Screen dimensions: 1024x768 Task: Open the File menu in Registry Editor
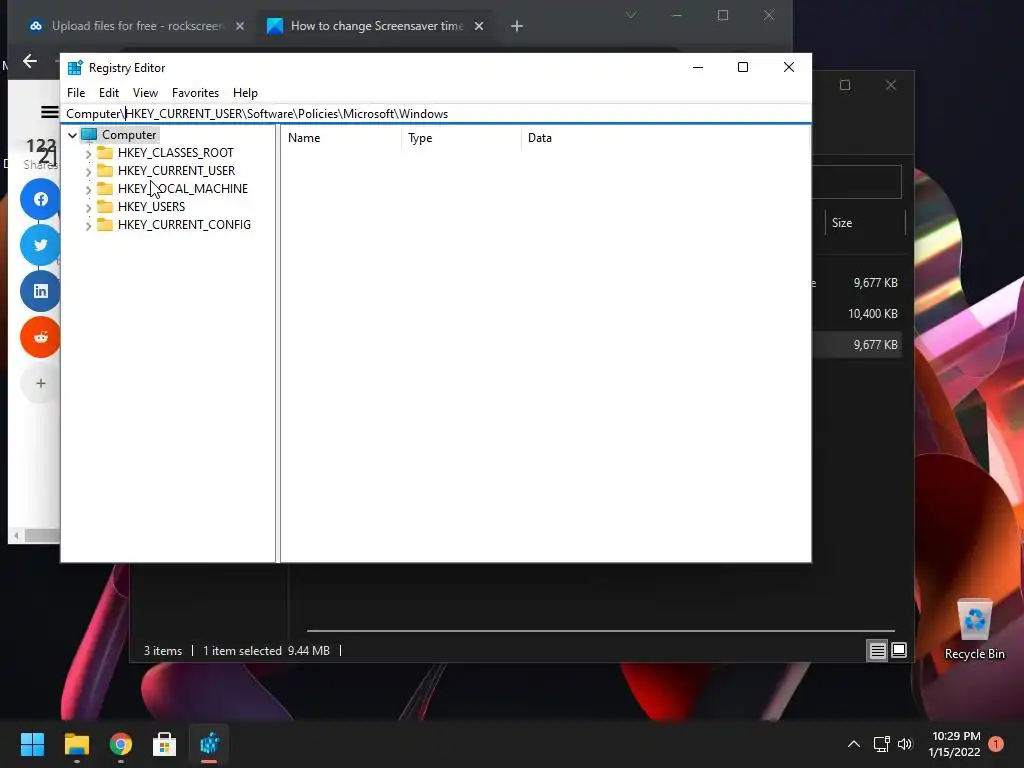[x=76, y=93]
